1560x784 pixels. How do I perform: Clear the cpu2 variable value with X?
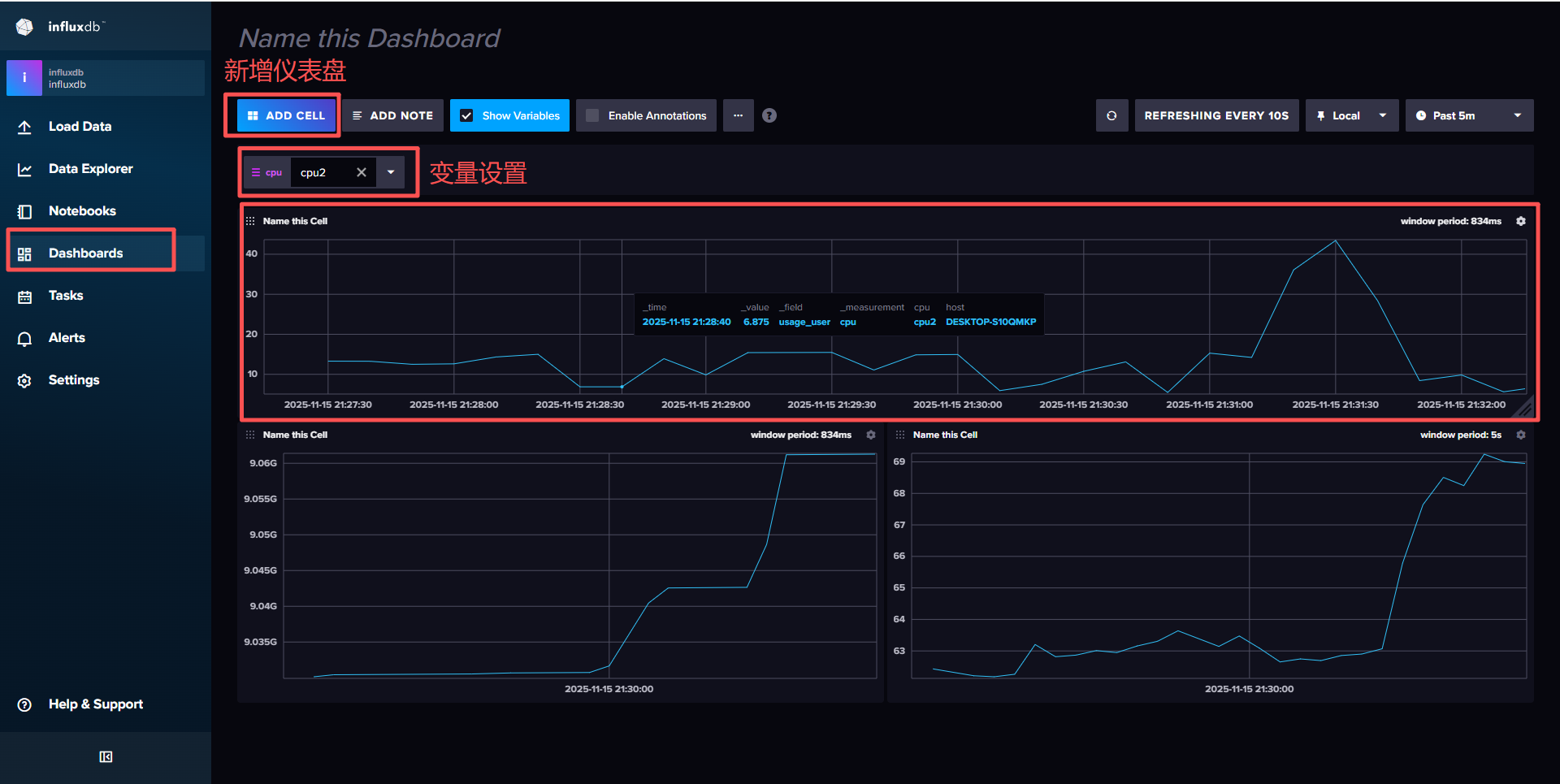(x=362, y=172)
